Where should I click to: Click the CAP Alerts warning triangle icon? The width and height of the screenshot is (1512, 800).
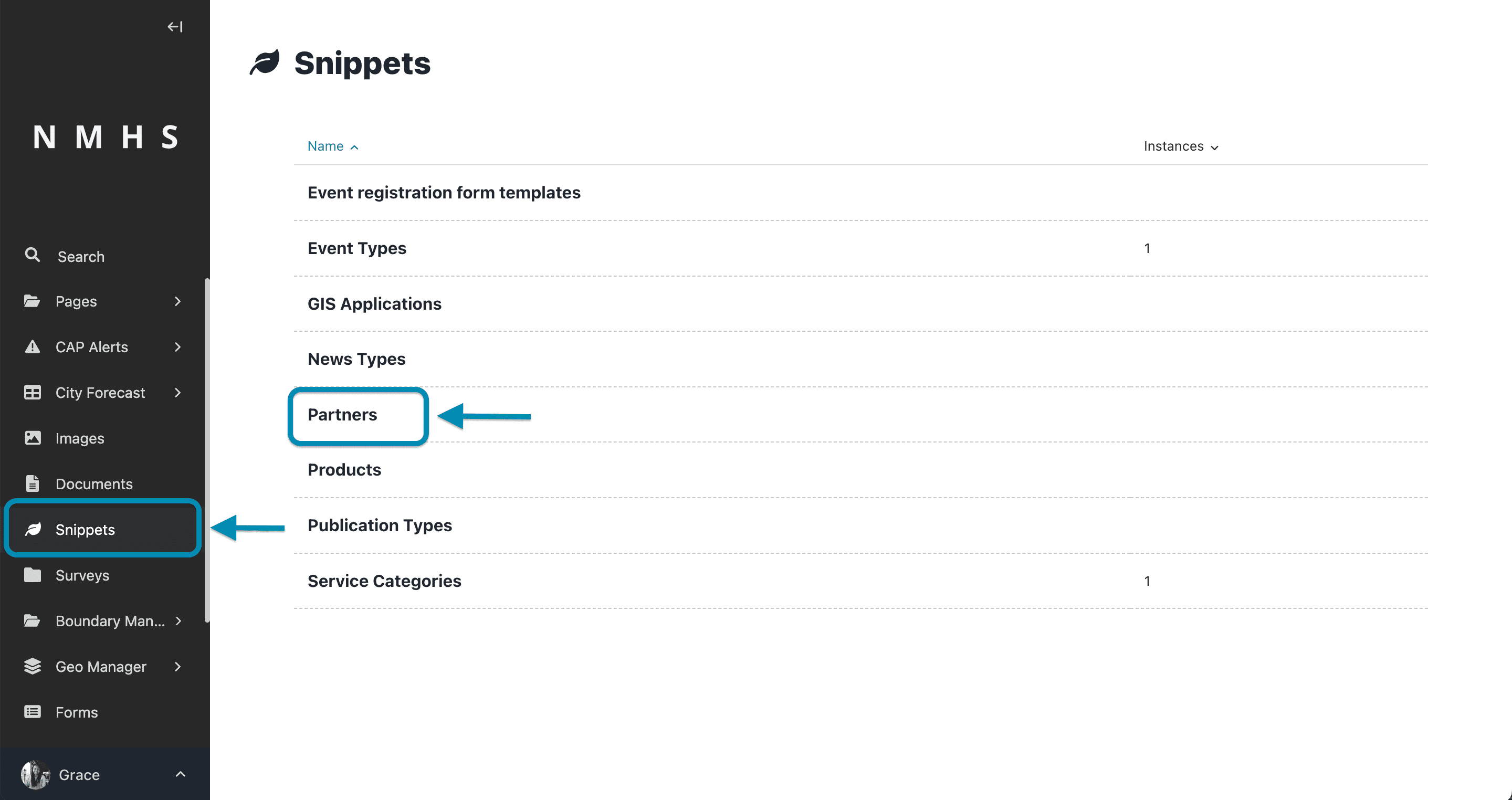(32, 347)
